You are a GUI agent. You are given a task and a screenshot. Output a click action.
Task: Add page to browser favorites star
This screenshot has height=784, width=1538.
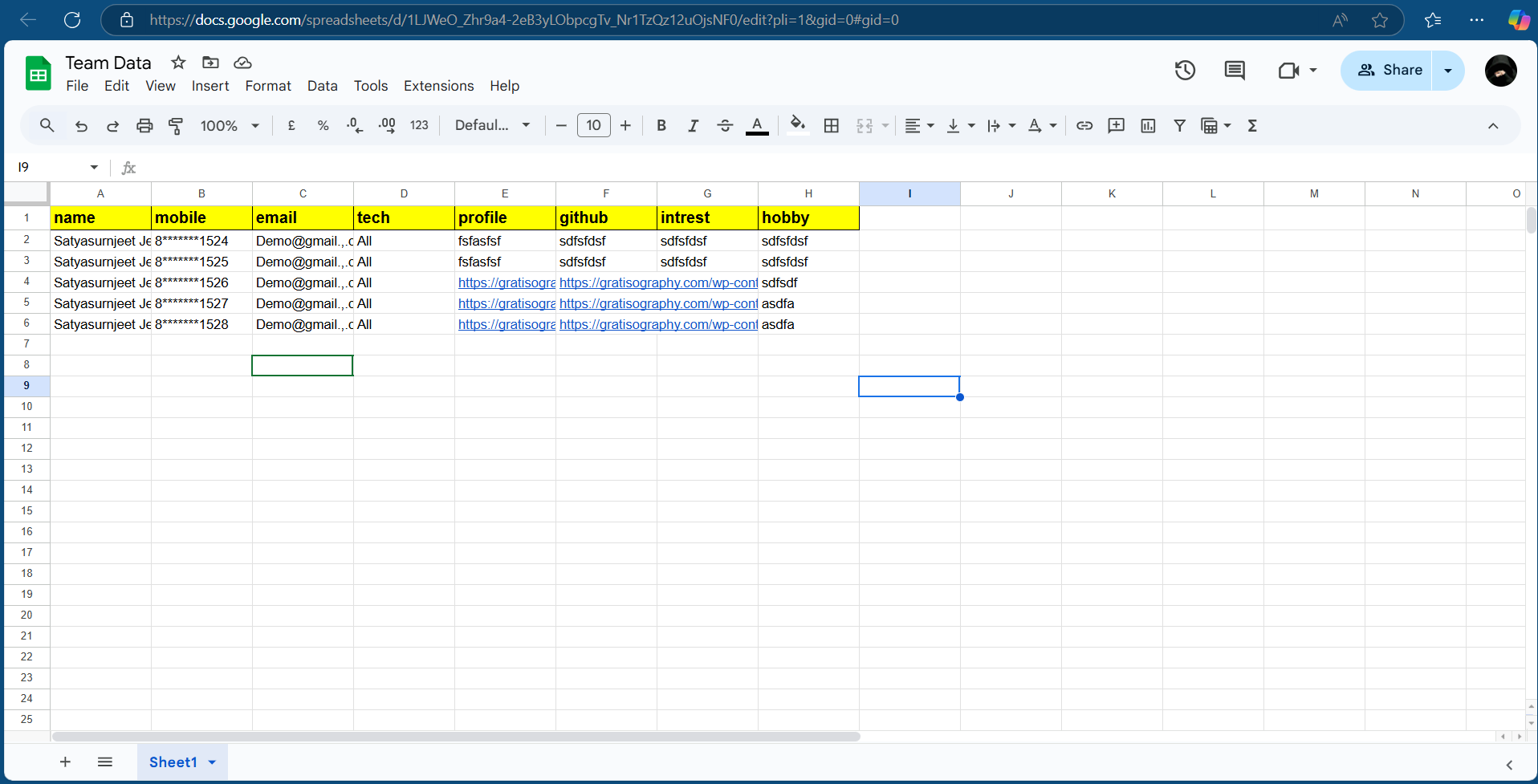(x=1380, y=20)
